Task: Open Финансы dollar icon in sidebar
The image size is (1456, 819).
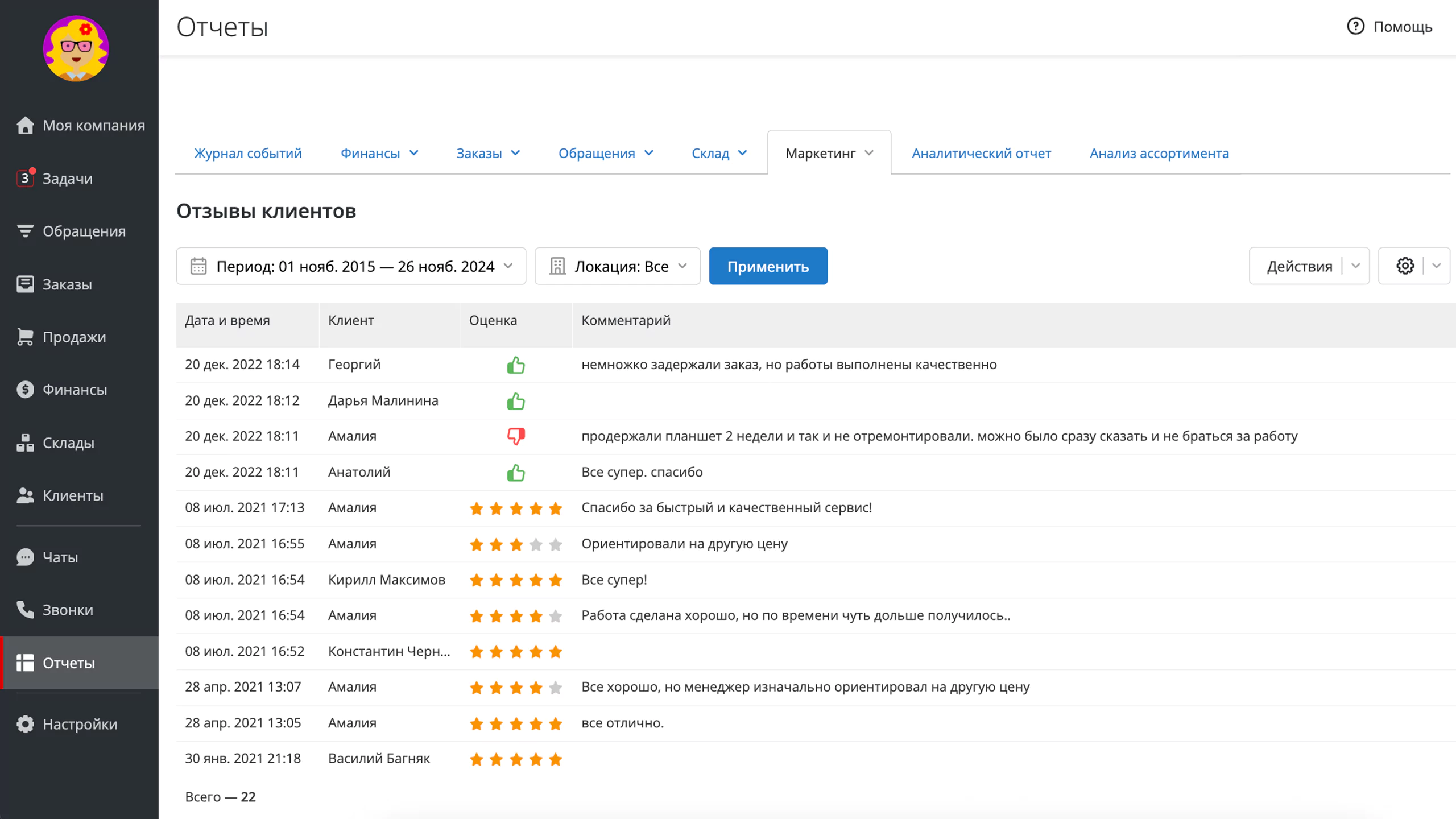Action: click(x=25, y=390)
